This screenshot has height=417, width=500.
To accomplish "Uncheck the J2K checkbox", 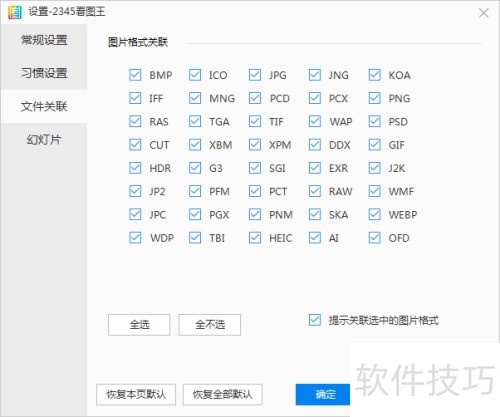I will 375,168.
